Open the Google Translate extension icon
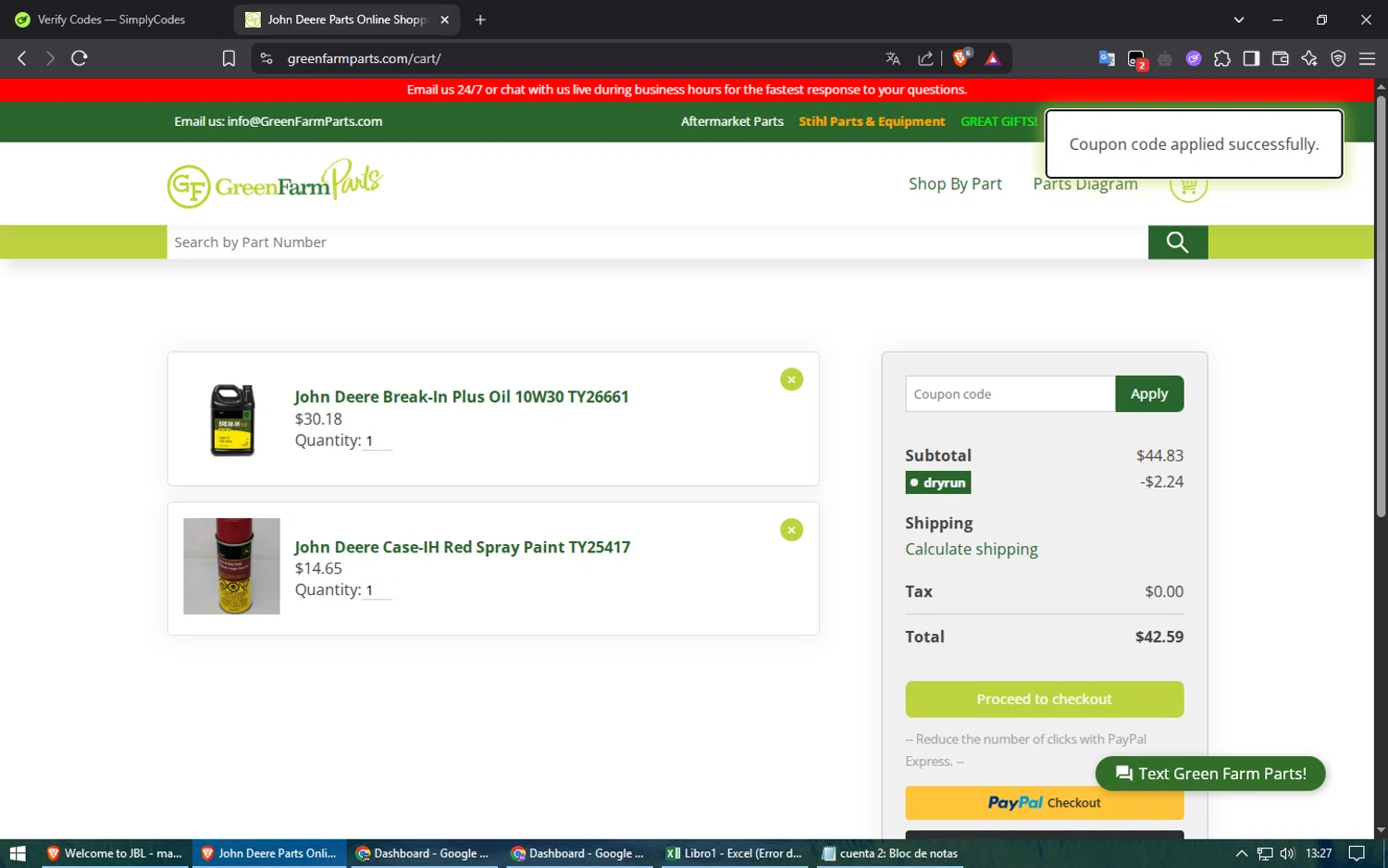Viewport: 1388px width, 868px height. (1107, 58)
